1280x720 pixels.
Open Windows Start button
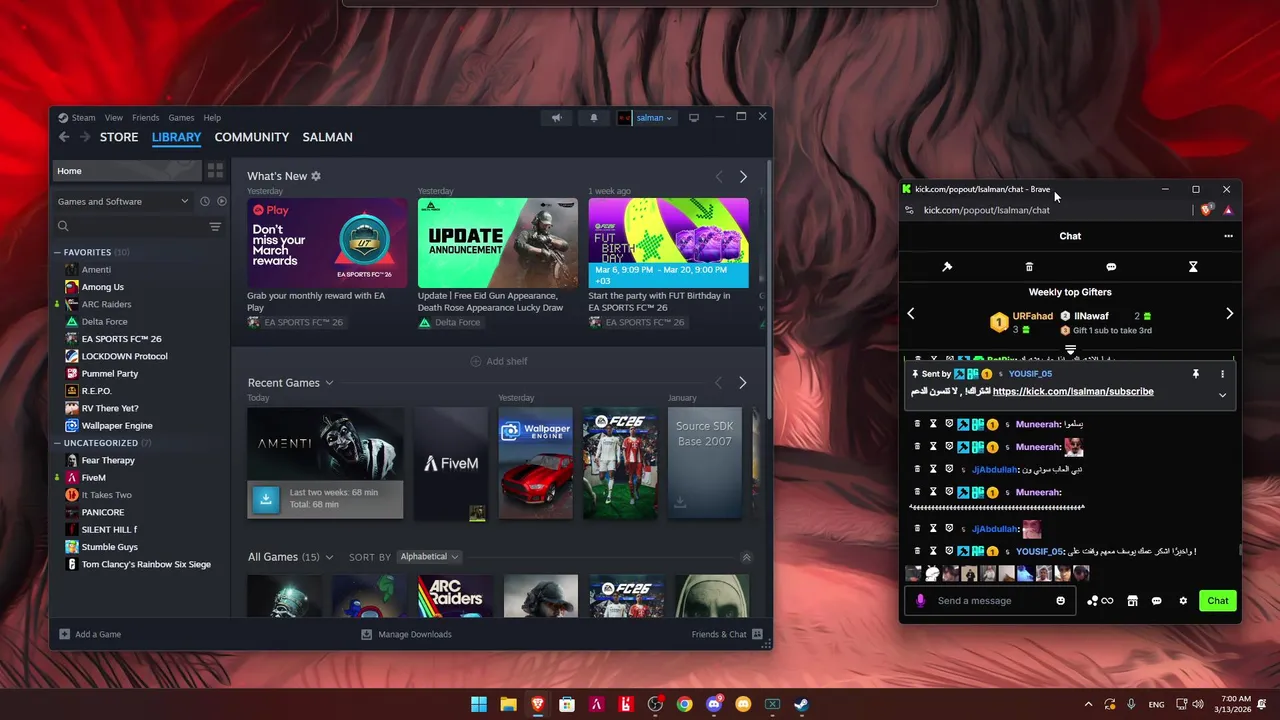pyautogui.click(x=479, y=704)
